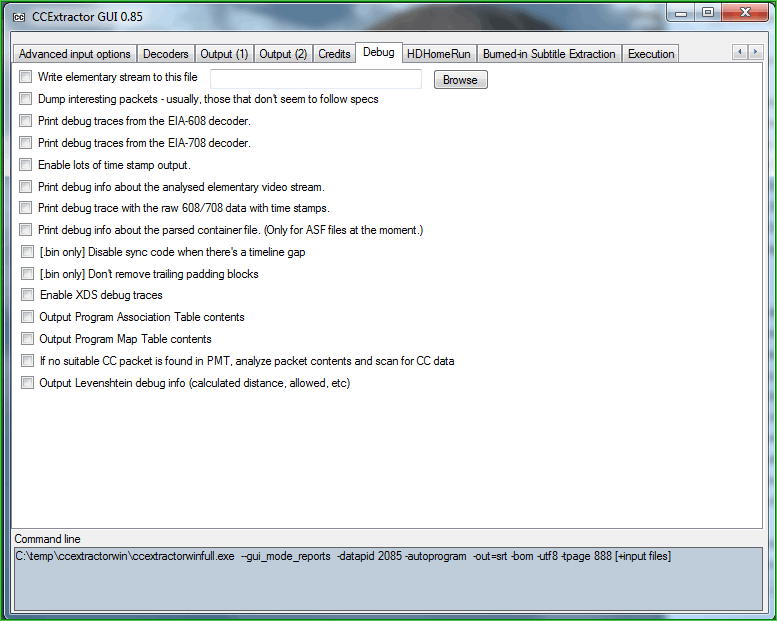Click inside the Command line text box
Screen dimensions: 777x621
coord(388,577)
